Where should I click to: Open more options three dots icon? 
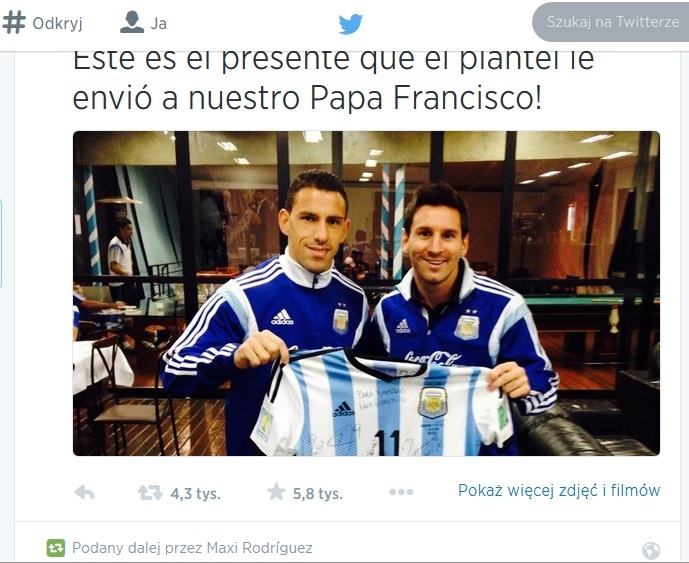(x=401, y=492)
